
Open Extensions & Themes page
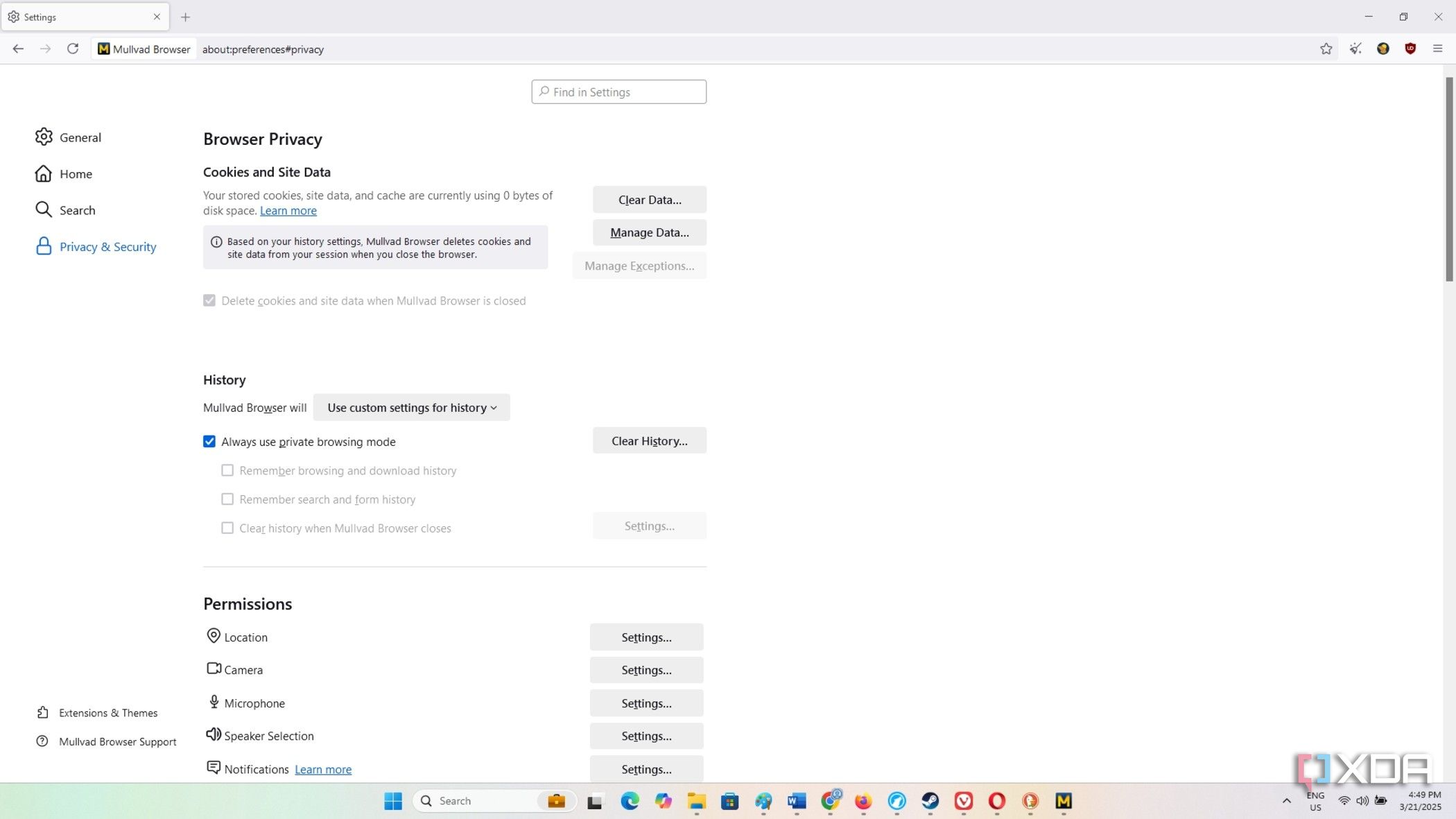tap(97, 713)
